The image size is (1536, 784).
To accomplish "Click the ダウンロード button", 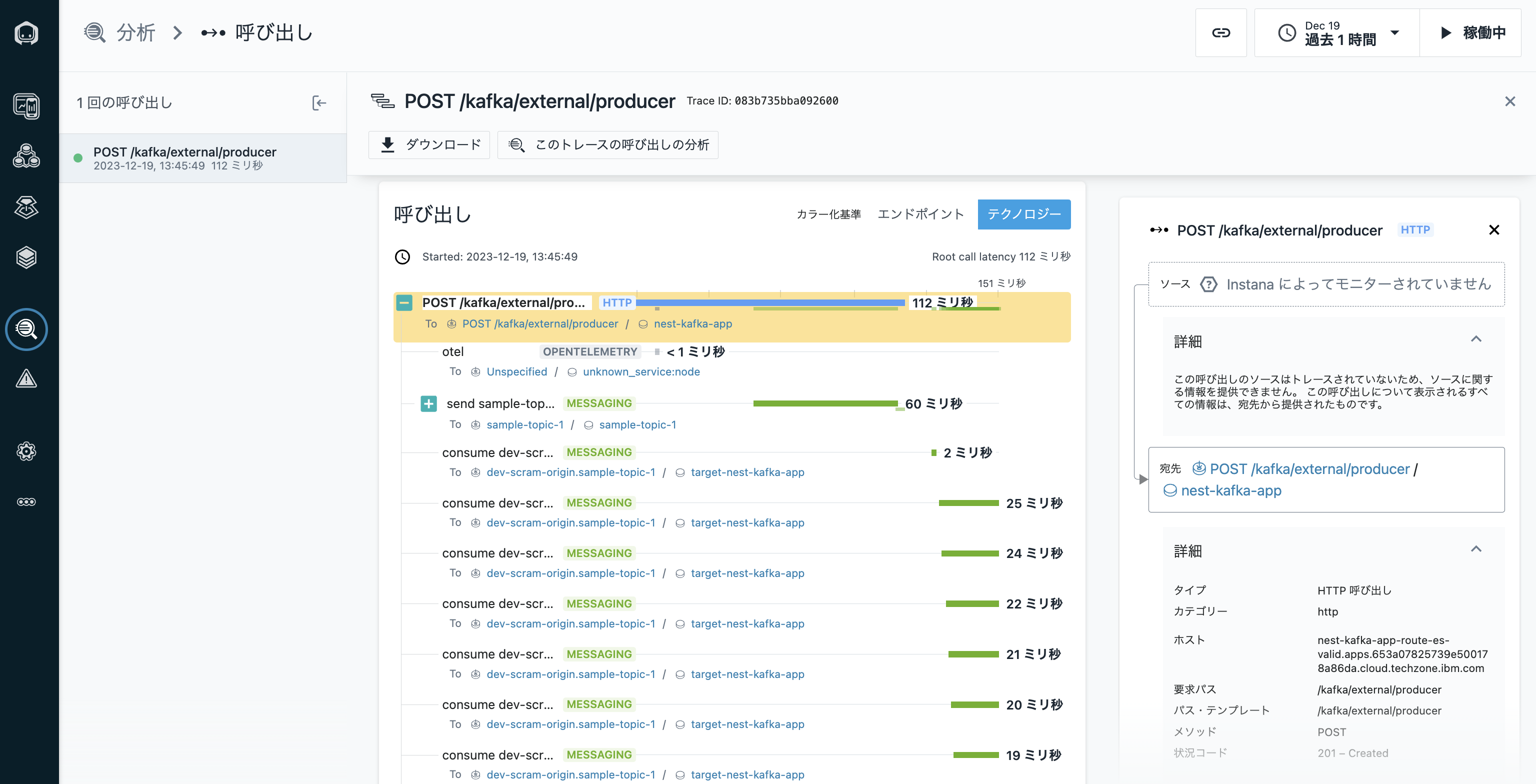I will (x=429, y=145).
